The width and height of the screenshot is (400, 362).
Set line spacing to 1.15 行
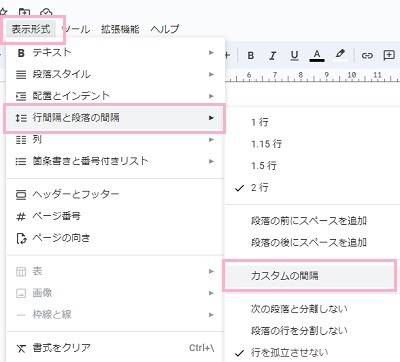(313, 144)
